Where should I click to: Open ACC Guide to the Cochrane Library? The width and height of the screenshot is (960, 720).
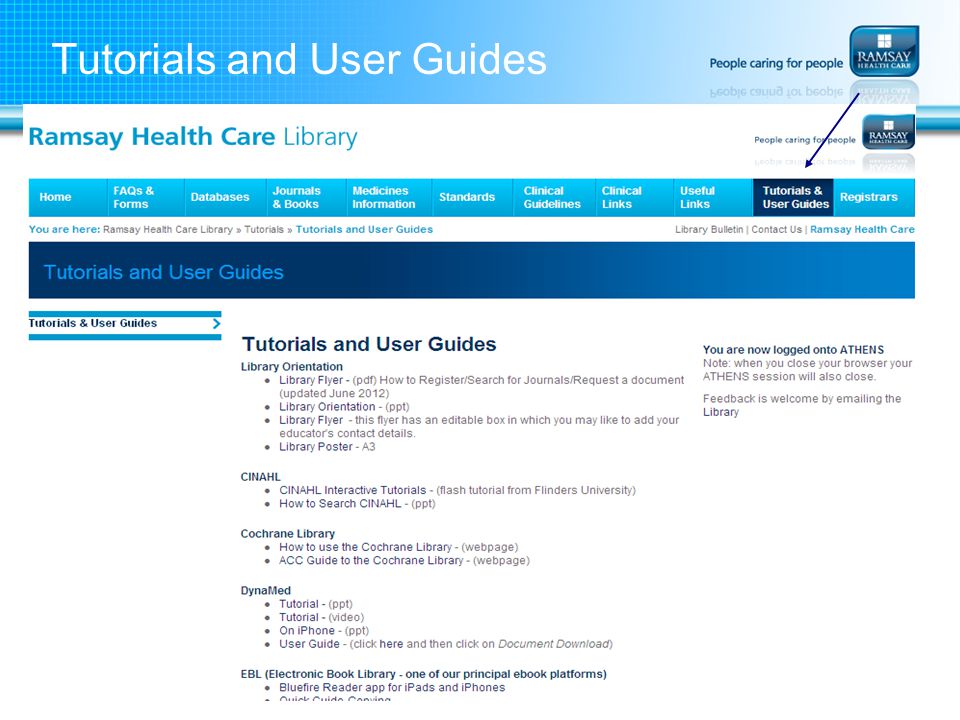click(371, 561)
